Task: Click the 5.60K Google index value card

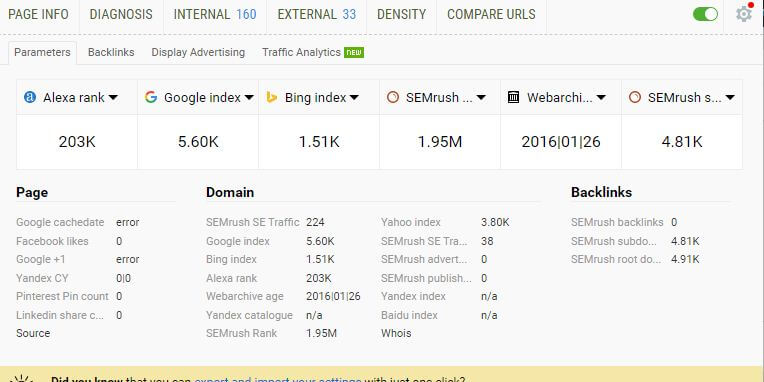Action: [198, 142]
